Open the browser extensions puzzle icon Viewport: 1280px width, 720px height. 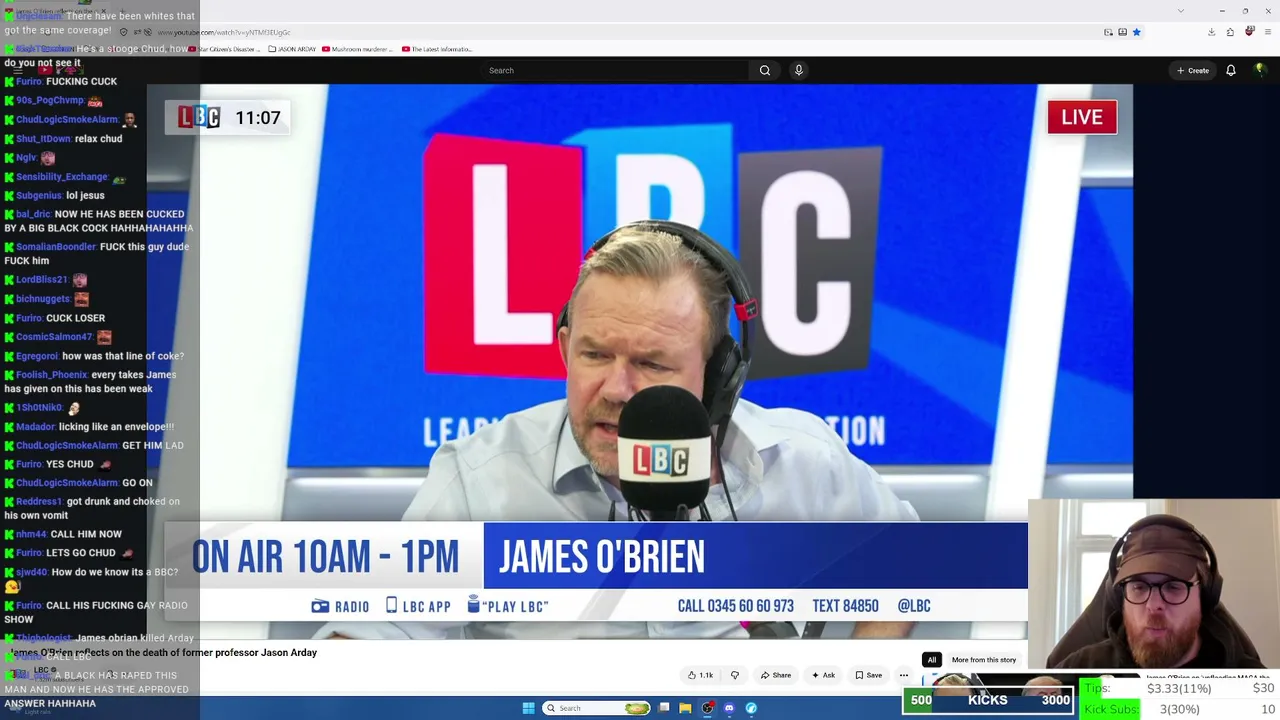click(1230, 32)
